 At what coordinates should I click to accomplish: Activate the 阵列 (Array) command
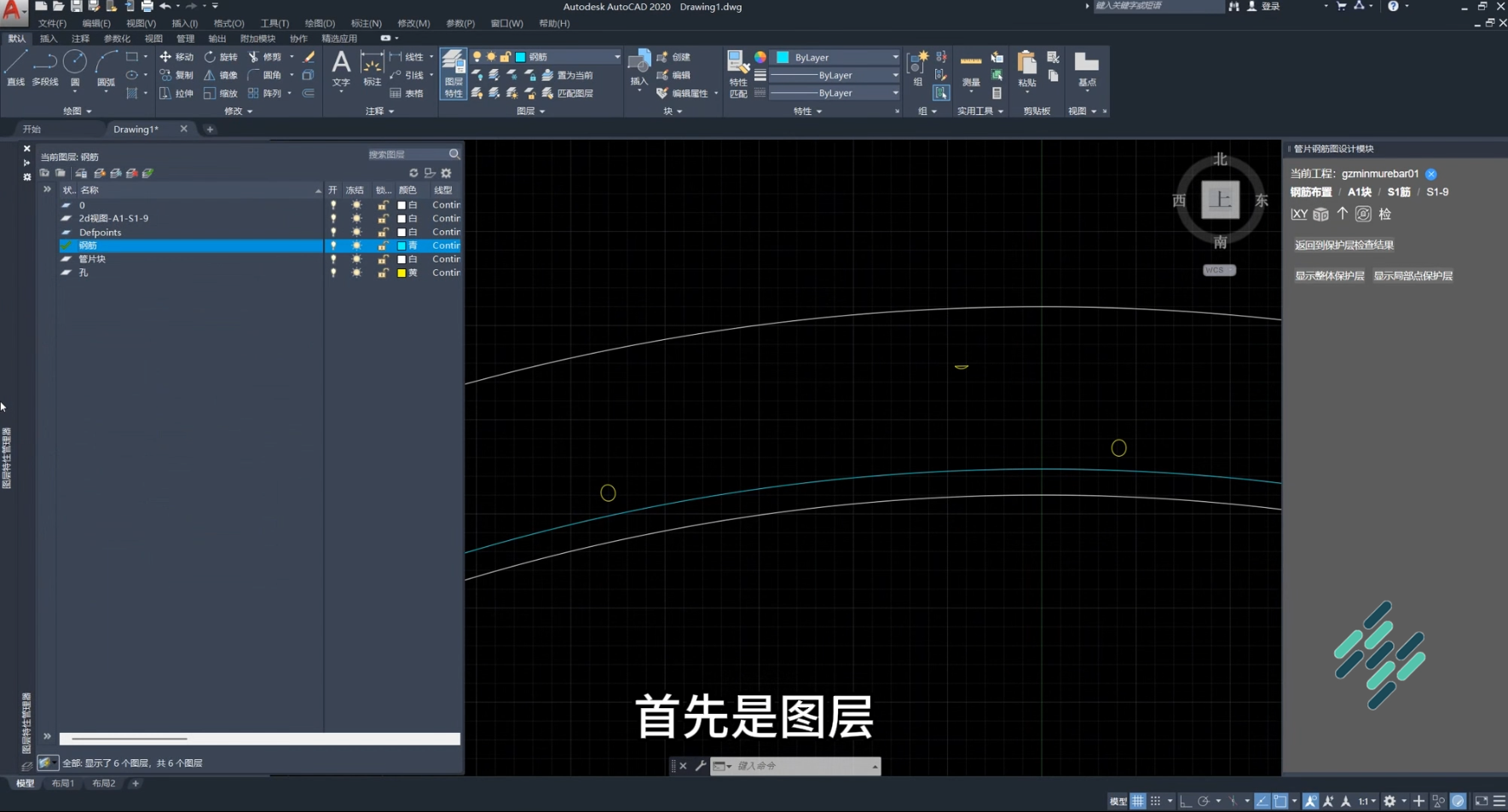click(x=265, y=93)
